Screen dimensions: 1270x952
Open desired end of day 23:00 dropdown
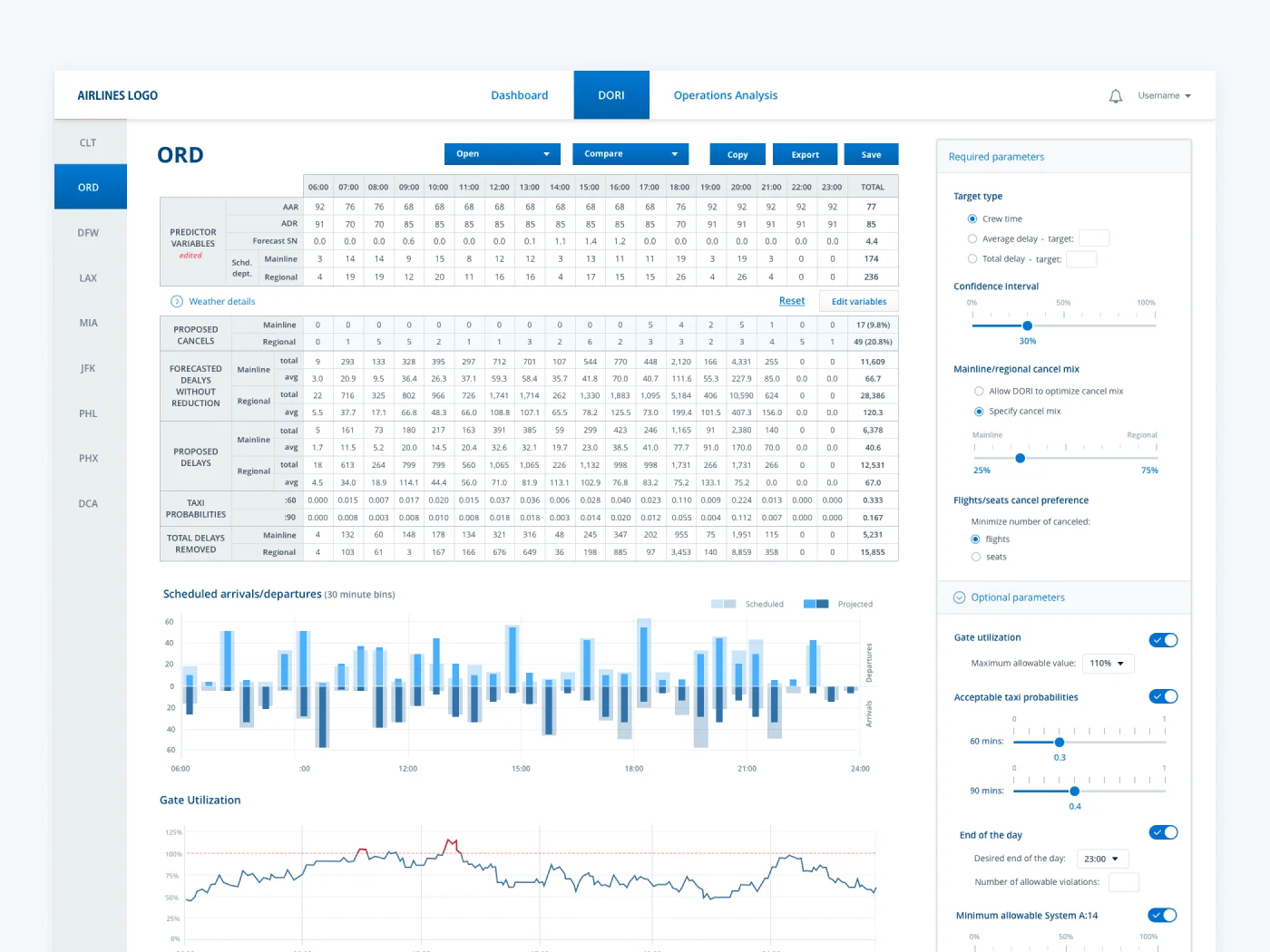1102,859
